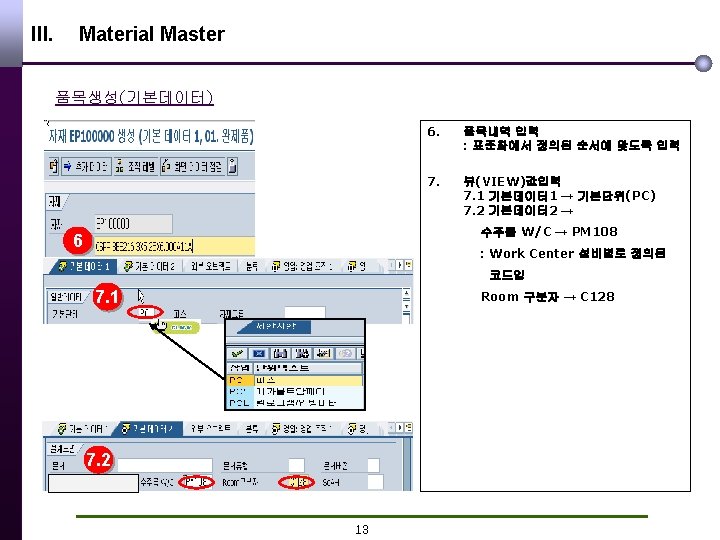
Task: Click the scroll-up arrow of general data panel
Action: (x=406, y=293)
